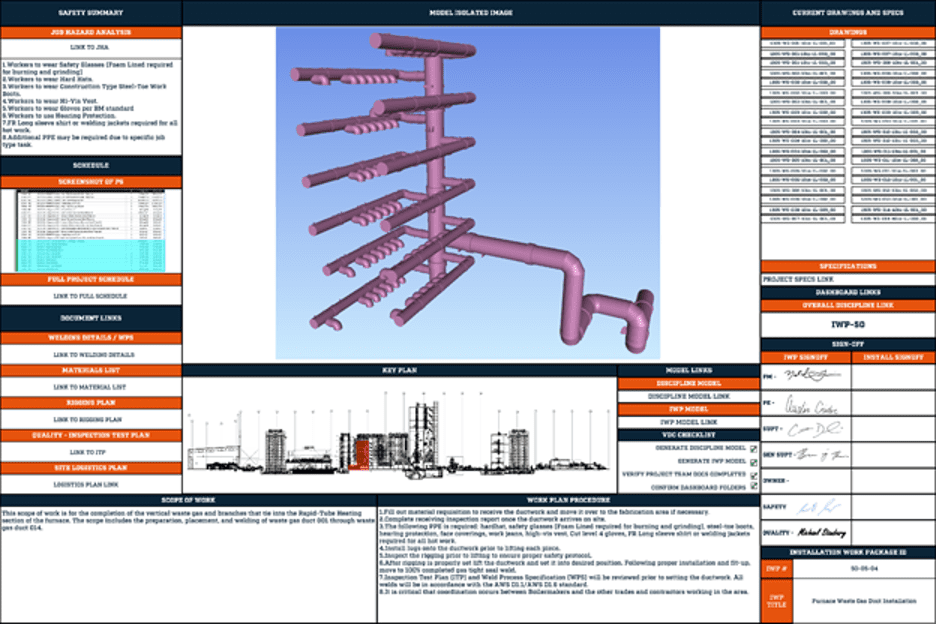
Task: Select the IWP Model orange header
Action: pos(689,410)
